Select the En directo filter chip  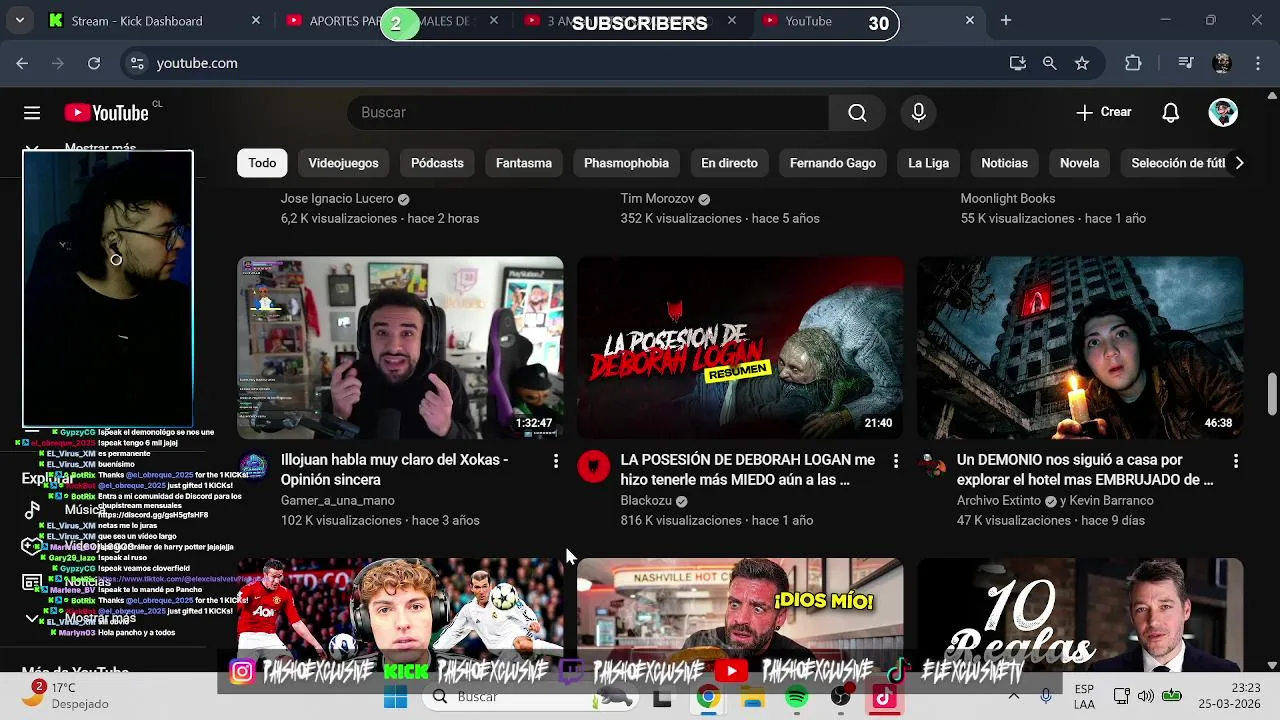tap(729, 163)
